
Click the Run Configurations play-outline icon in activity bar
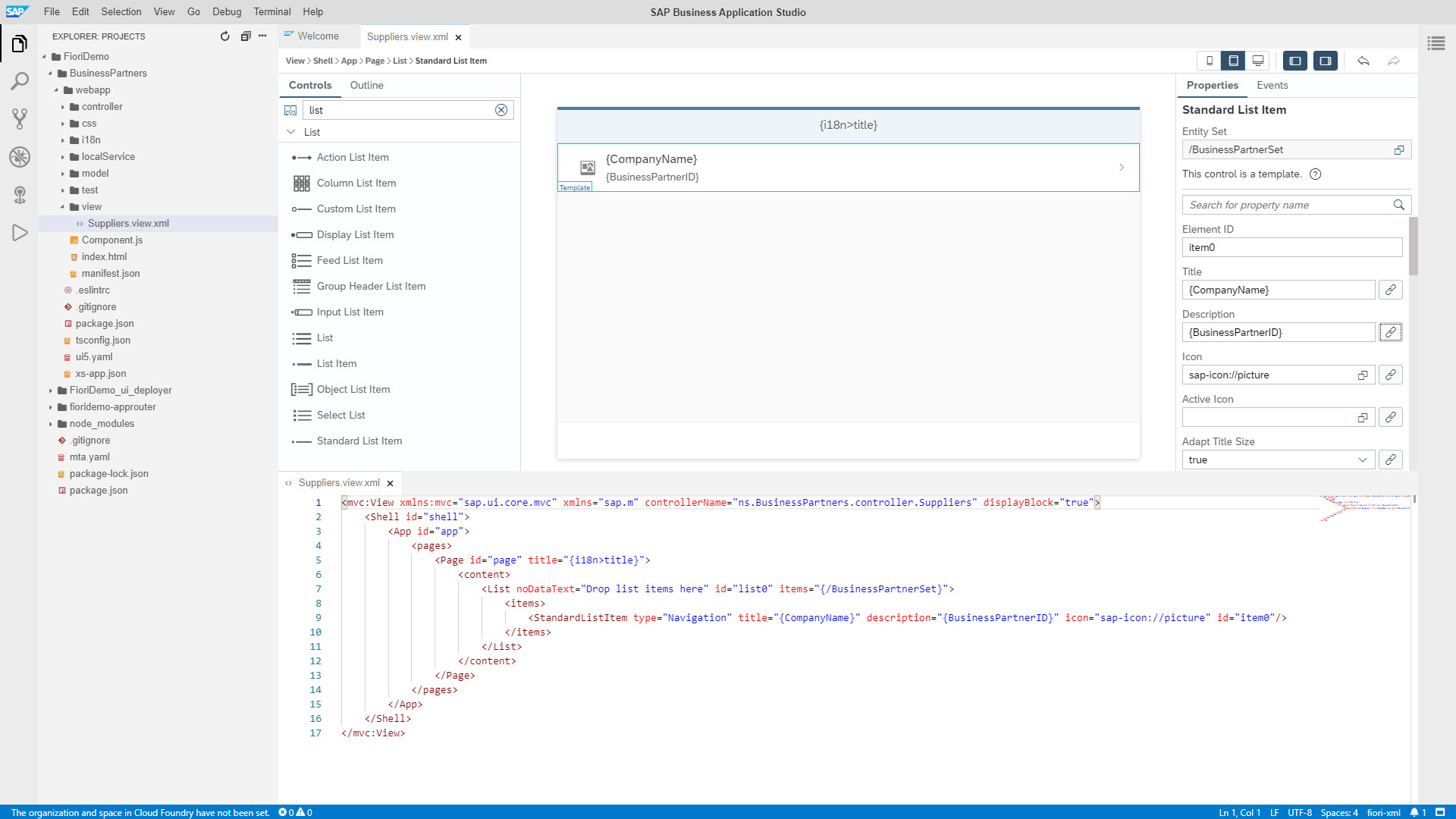(x=20, y=233)
